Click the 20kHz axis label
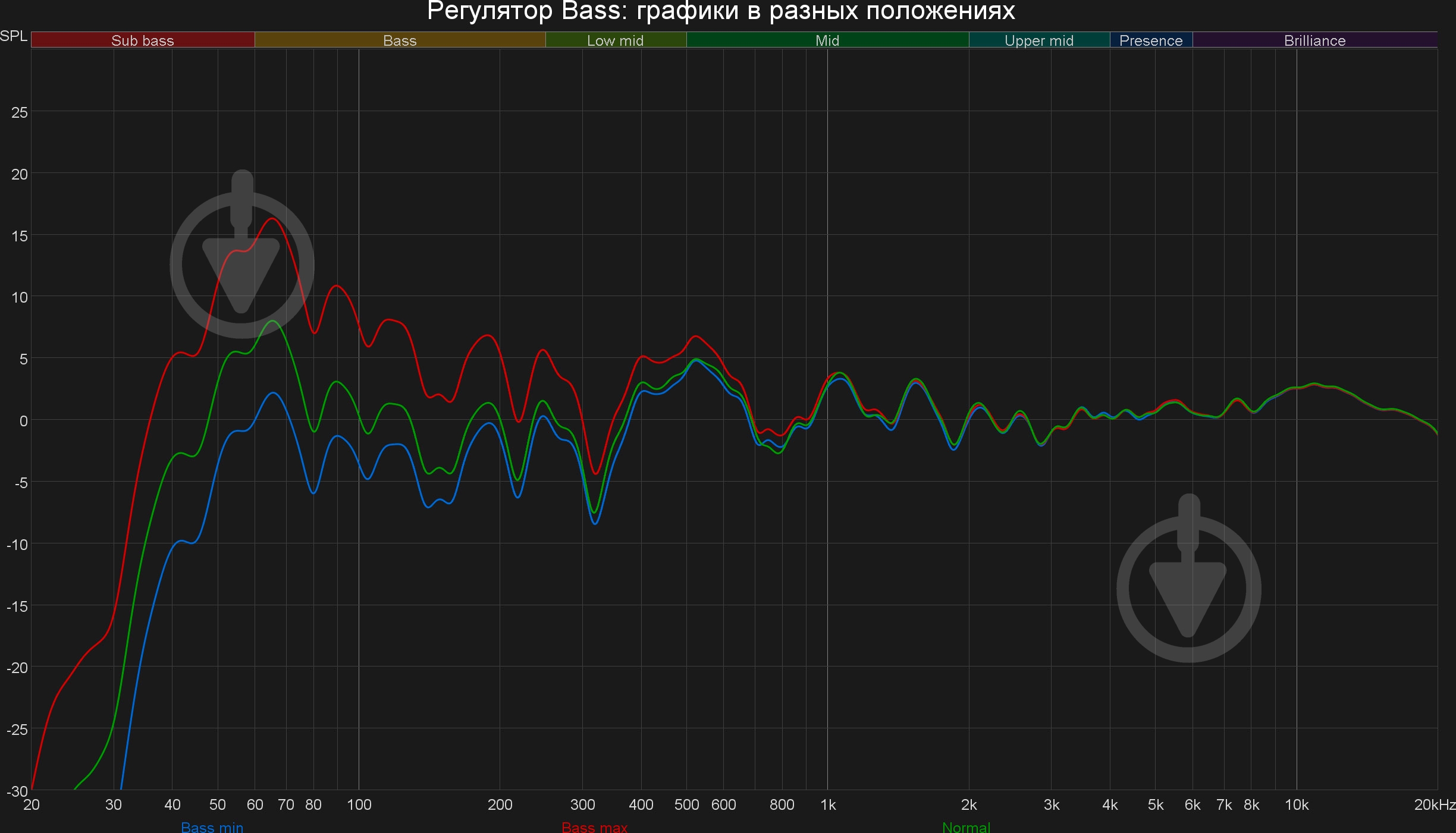The width and height of the screenshot is (1456, 833). coord(1434,804)
